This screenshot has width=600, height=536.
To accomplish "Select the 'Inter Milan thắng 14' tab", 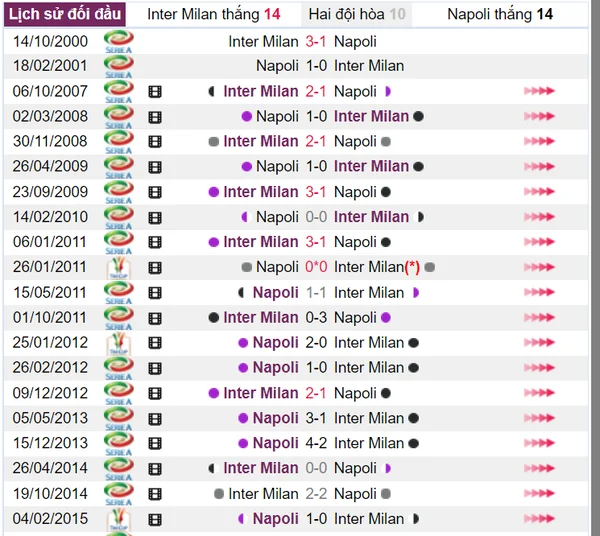I will 213,14.
